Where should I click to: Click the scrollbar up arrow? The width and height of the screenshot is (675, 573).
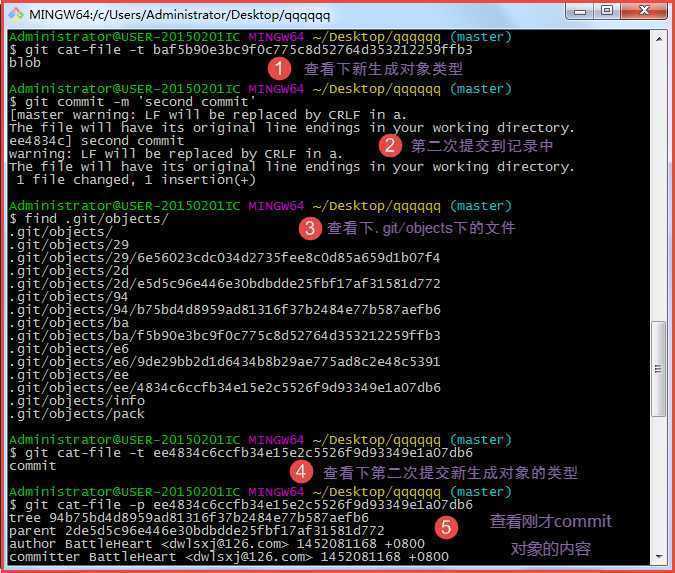pos(659,39)
